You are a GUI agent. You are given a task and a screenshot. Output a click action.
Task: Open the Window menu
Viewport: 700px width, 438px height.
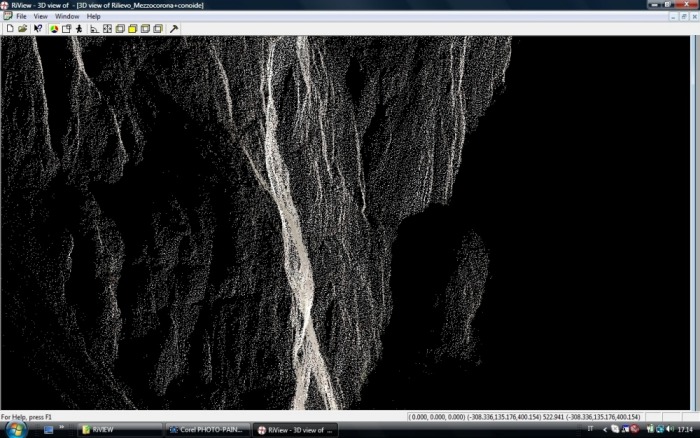pyautogui.click(x=67, y=16)
